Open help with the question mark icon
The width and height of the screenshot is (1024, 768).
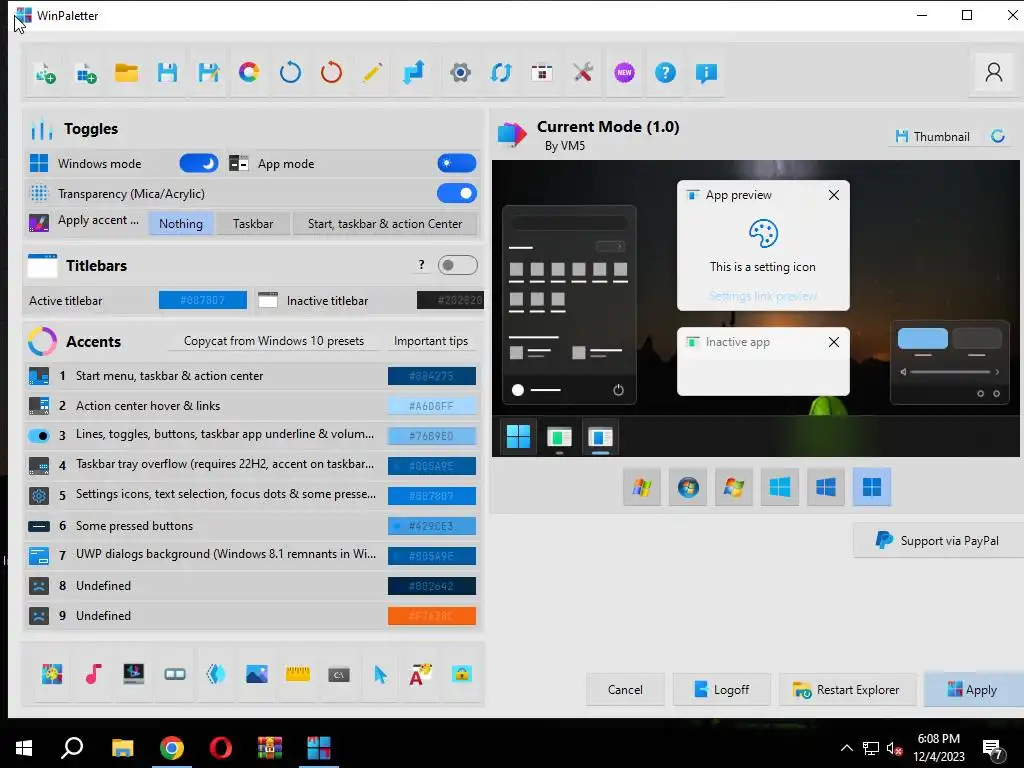tap(665, 72)
